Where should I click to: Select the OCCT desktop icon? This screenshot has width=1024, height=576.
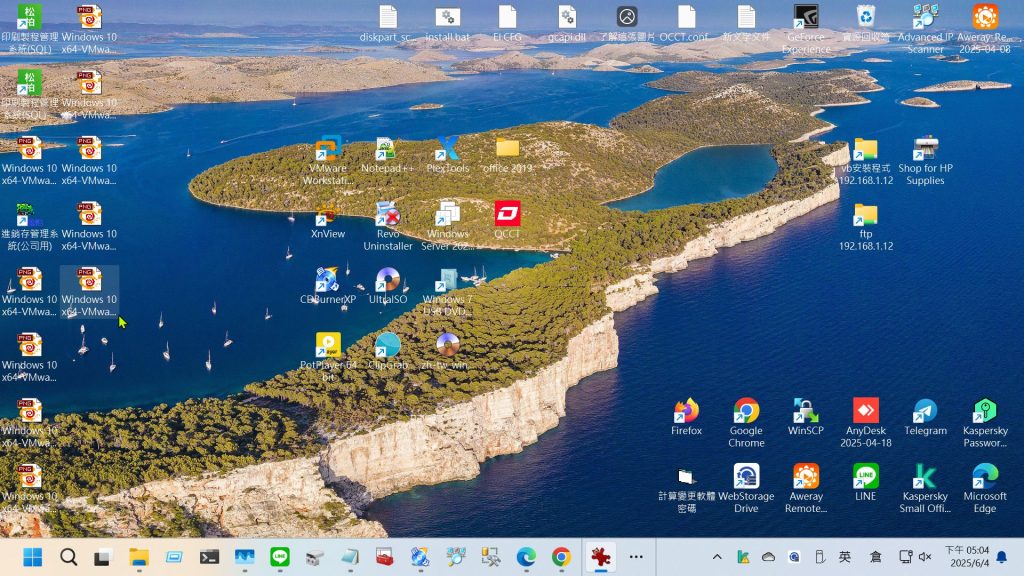pos(507,215)
